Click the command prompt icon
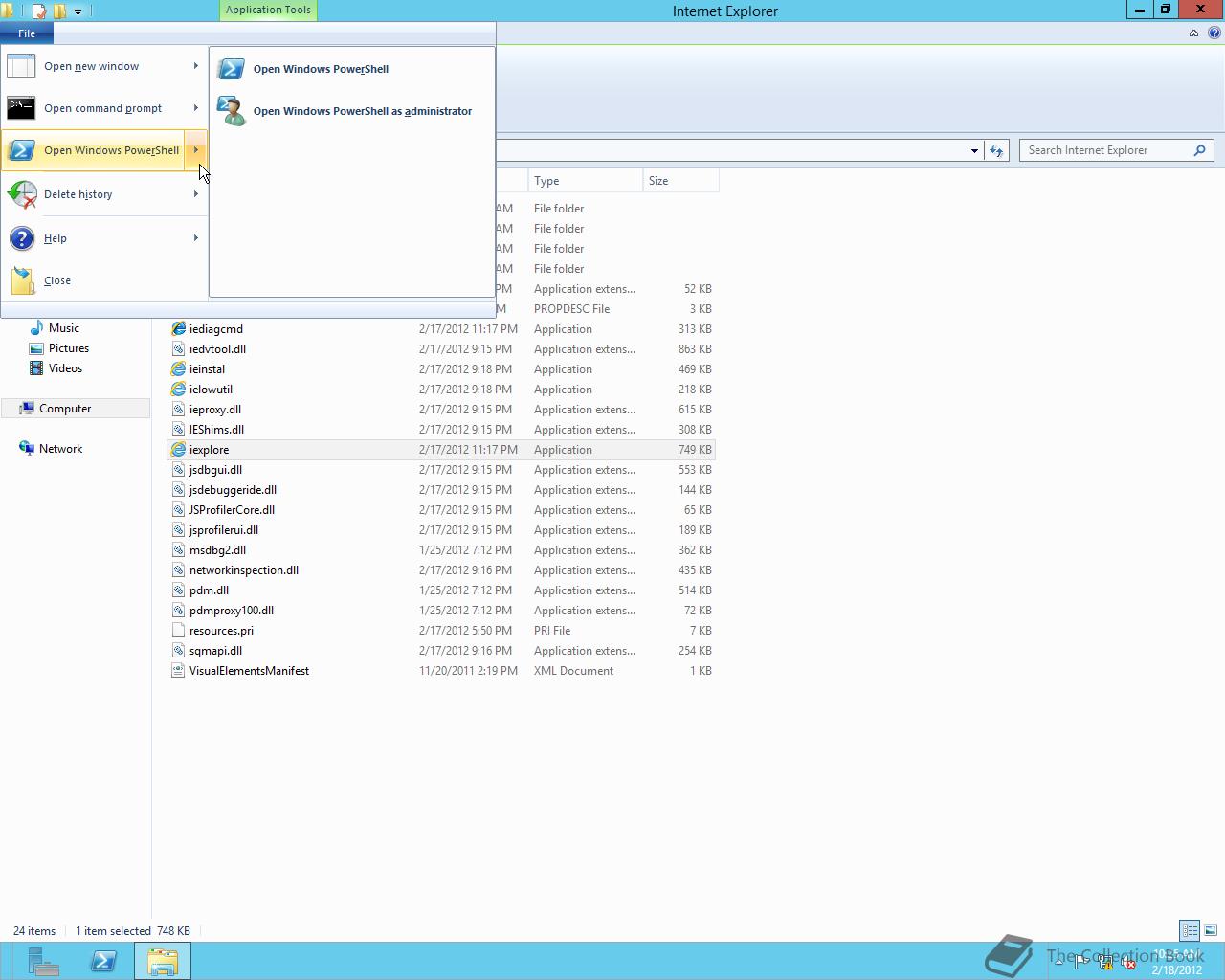 pyautogui.click(x=21, y=108)
